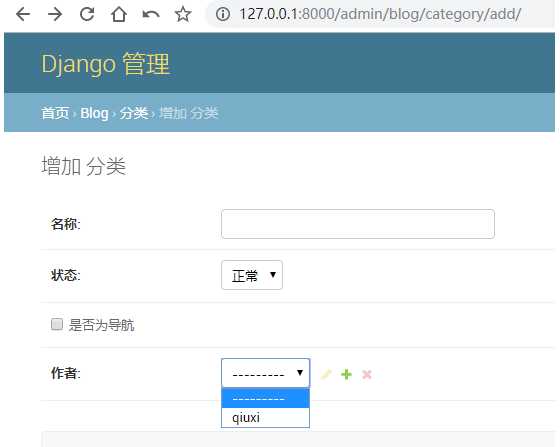This screenshot has height=447, width=560.
Task: Open the Django 管理 site header link
Action: 106,64
